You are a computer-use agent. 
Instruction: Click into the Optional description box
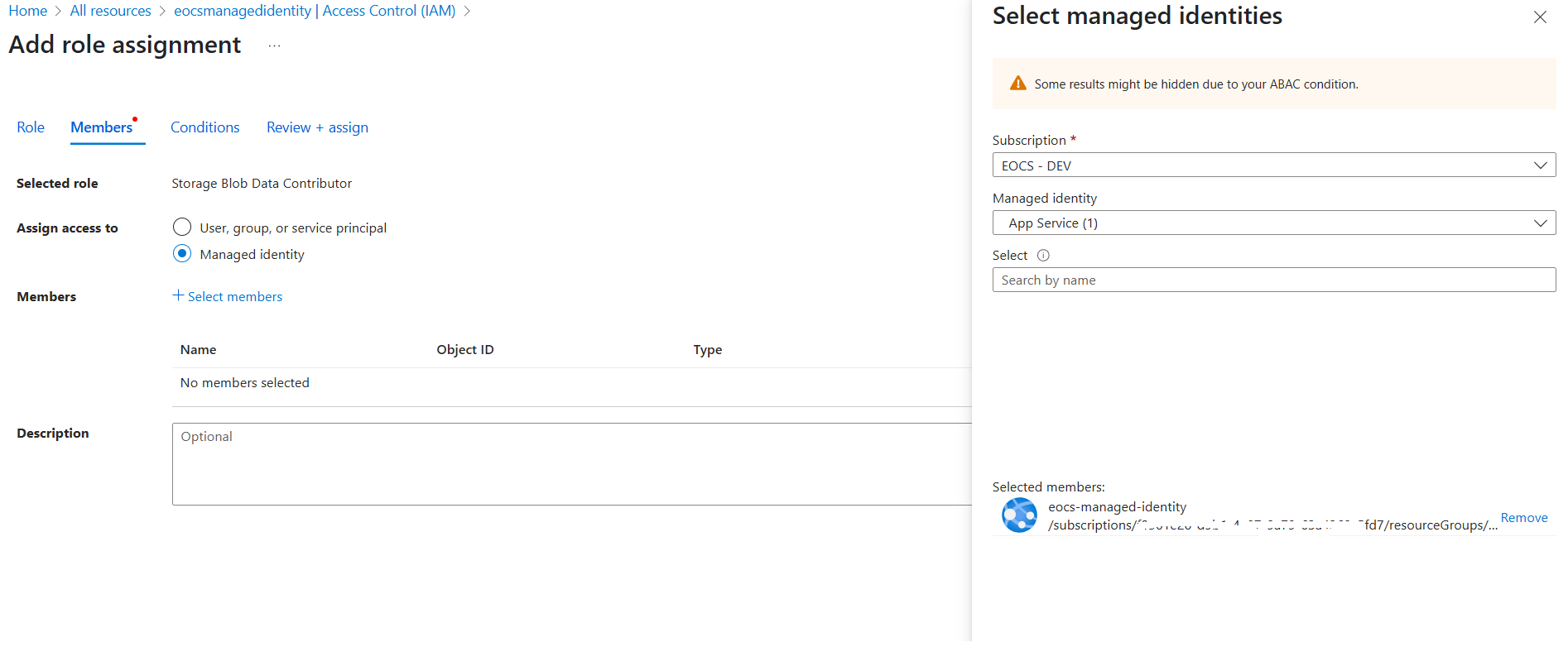tap(571, 464)
